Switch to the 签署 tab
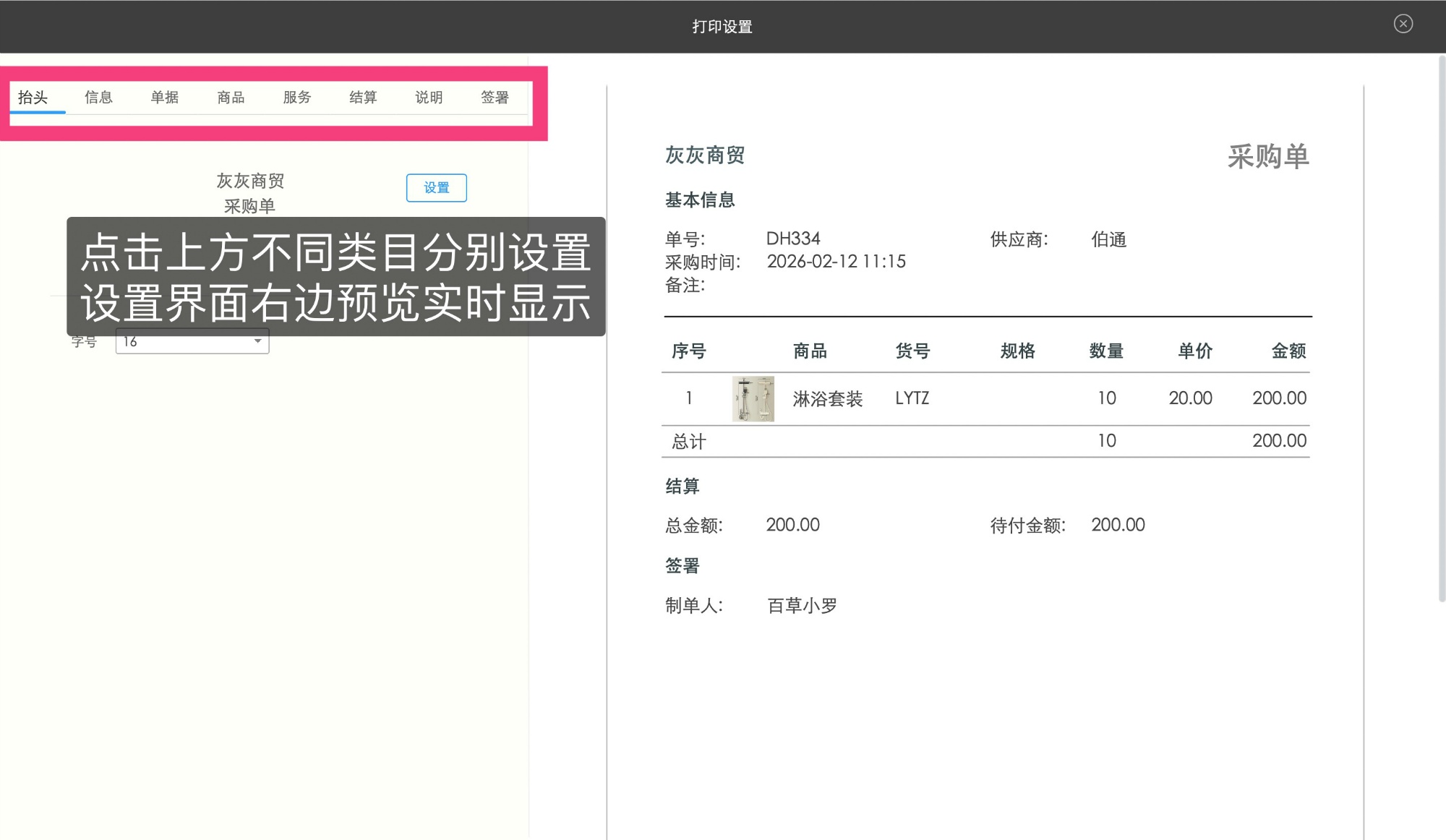This screenshot has width=1446, height=840. (x=495, y=98)
